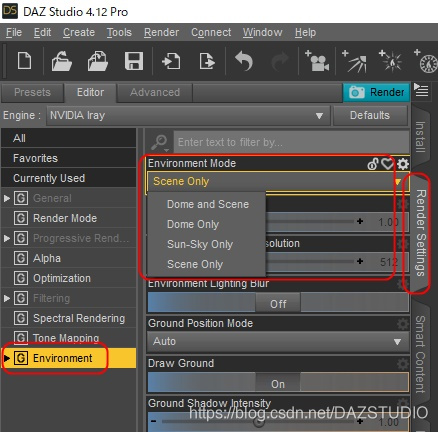This screenshot has height=432, width=438.
Task: Open Environment Mode gear settings
Action: [403, 164]
